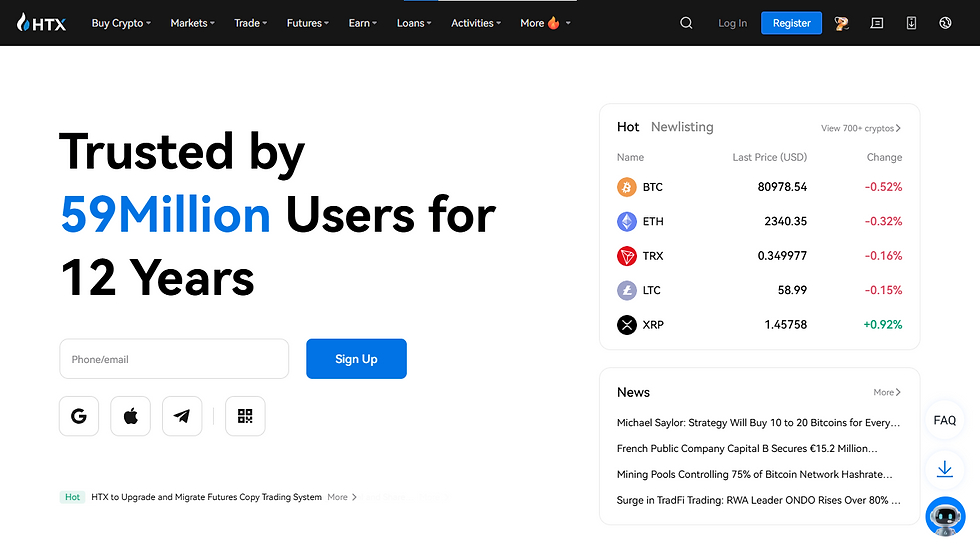The height and width of the screenshot is (551, 980).
Task: Open the language globe icon
Action: 945,23
